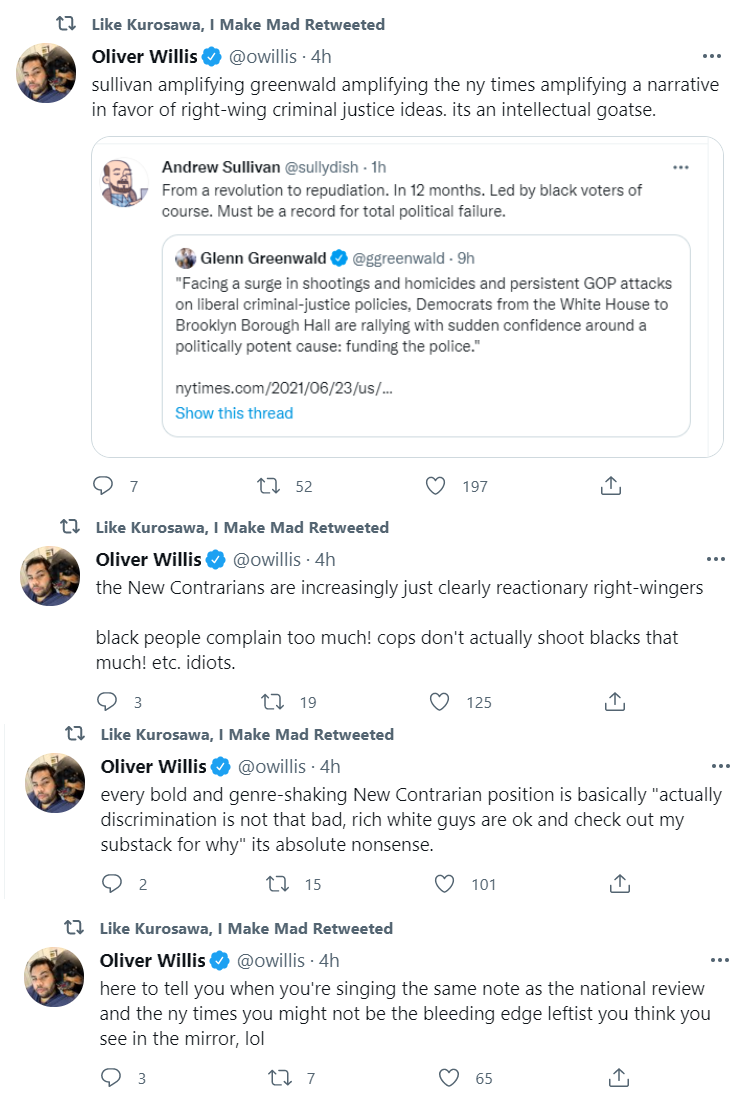The height and width of the screenshot is (1116, 740).
Task: Like the tweet with 197 likes
Action: click(435, 486)
